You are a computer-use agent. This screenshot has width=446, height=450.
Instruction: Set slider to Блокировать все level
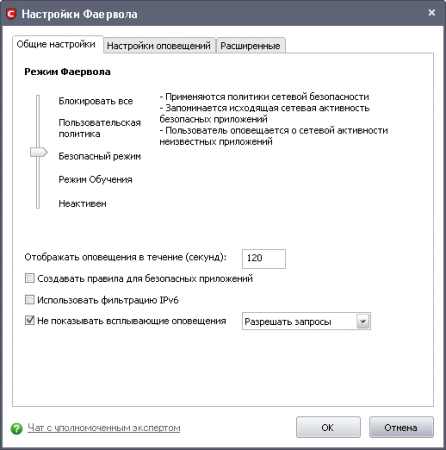pos(96,101)
